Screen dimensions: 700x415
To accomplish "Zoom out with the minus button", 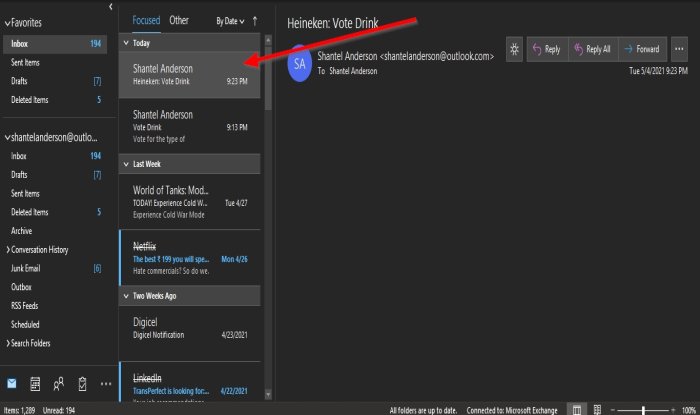I will [x=612, y=410].
